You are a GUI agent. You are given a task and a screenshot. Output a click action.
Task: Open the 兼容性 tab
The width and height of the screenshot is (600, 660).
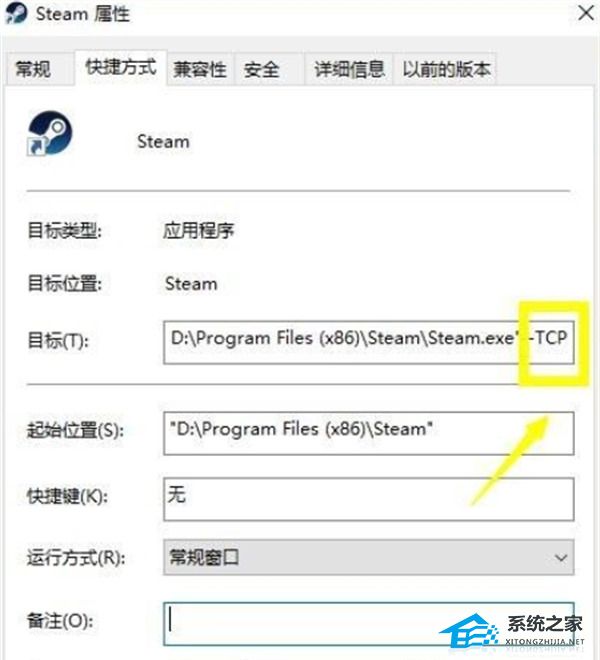(x=200, y=69)
